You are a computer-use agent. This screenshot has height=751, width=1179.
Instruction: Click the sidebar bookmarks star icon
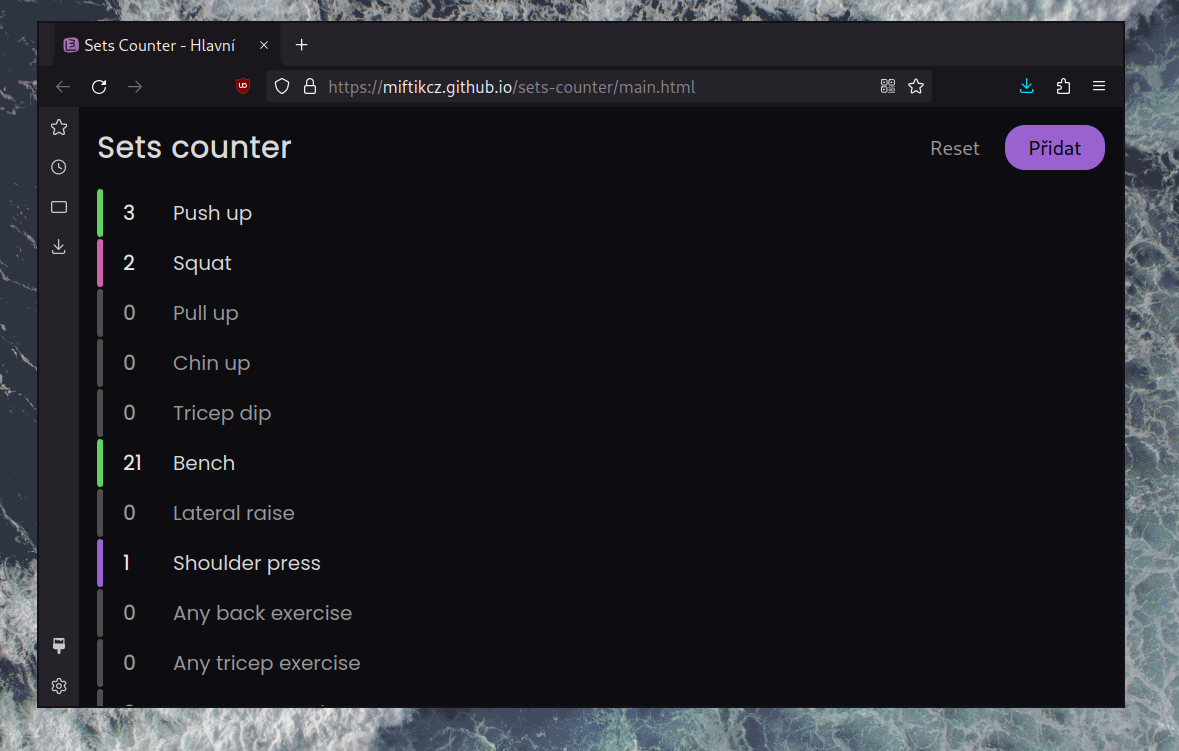(59, 127)
